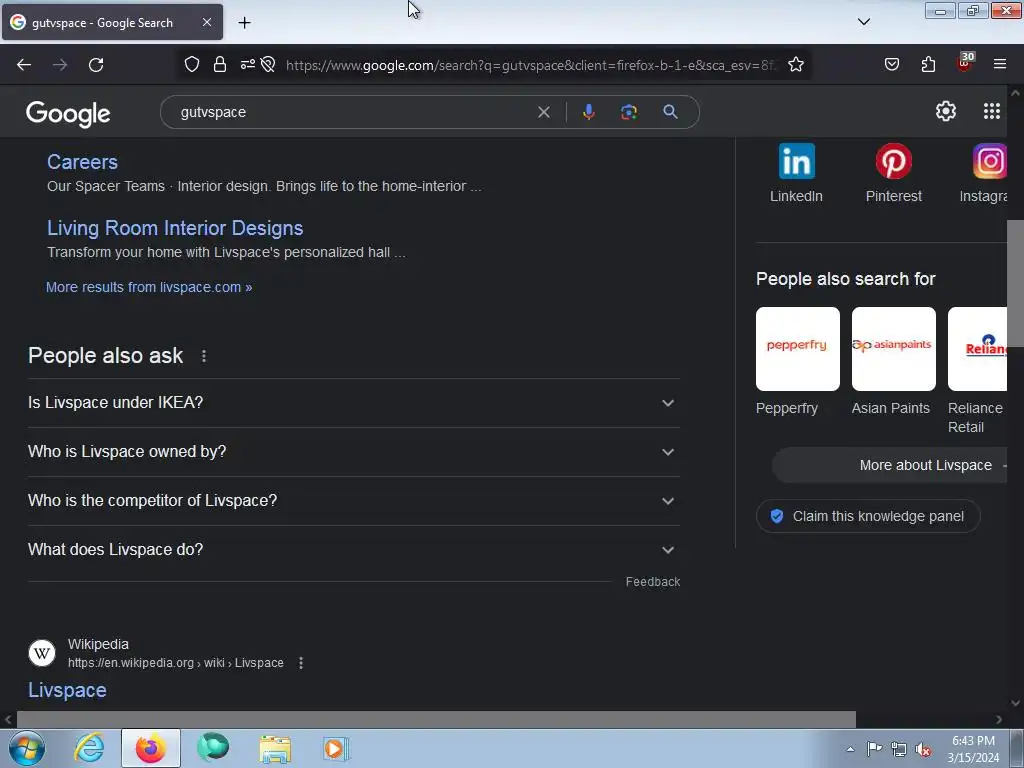Image resolution: width=1024 pixels, height=768 pixels.
Task: Click the network tray icon
Action: pyautogui.click(x=899, y=750)
